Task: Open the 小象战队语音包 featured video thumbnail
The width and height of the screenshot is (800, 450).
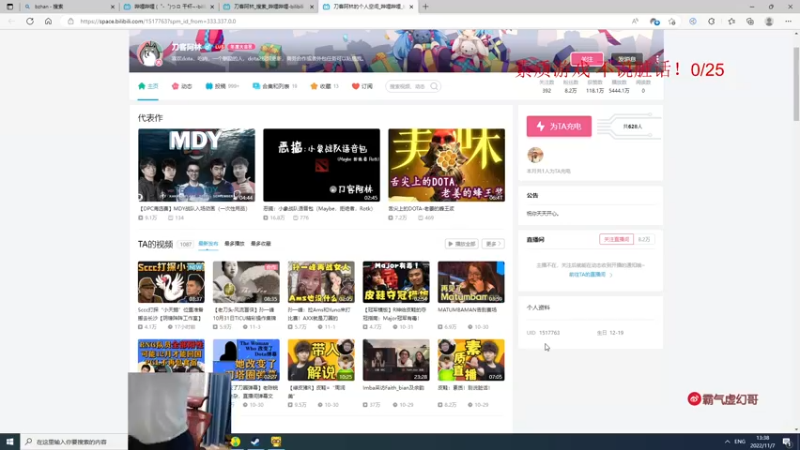Action: 321,165
